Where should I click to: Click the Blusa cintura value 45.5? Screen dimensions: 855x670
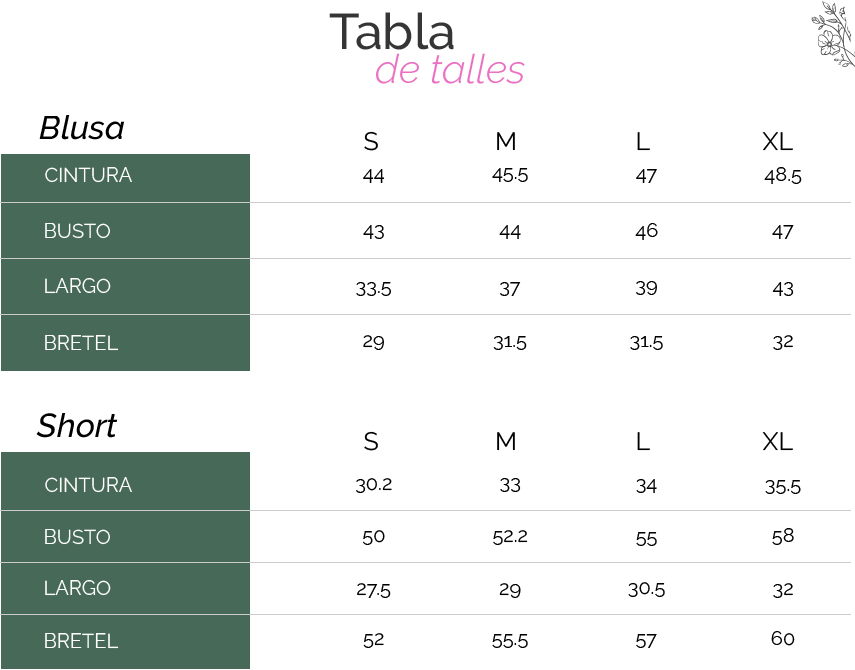pyautogui.click(x=510, y=176)
